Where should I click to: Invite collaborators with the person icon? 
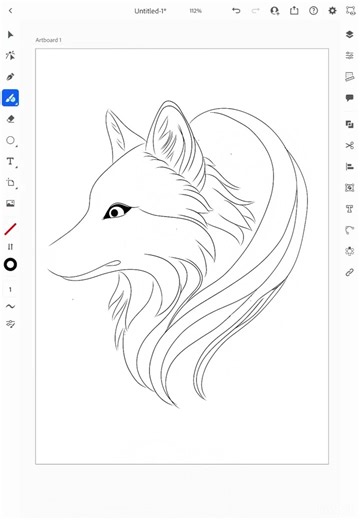tap(275, 11)
